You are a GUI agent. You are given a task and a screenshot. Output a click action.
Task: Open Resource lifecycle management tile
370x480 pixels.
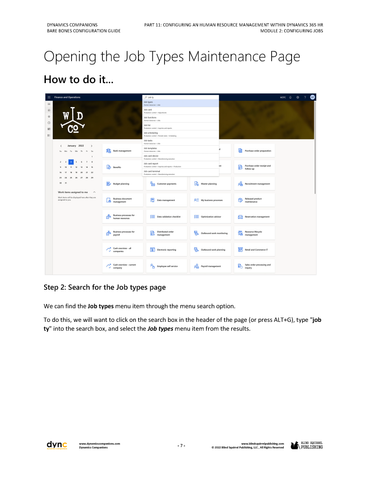[254, 233]
